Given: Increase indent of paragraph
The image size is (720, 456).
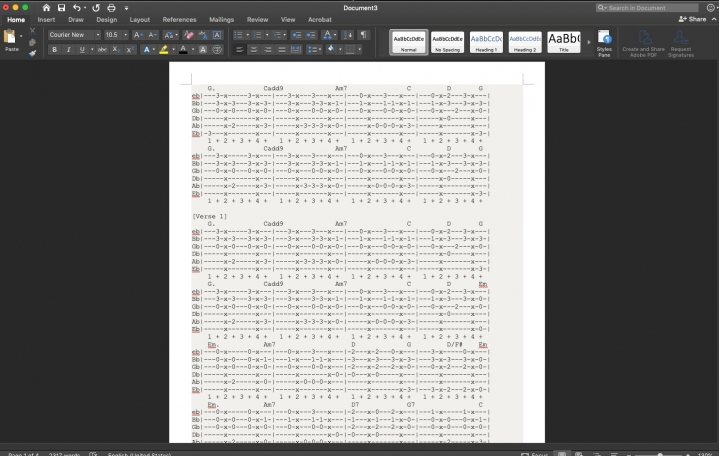Looking at the screenshot, I should pyautogui.click(x=311, y=35).
